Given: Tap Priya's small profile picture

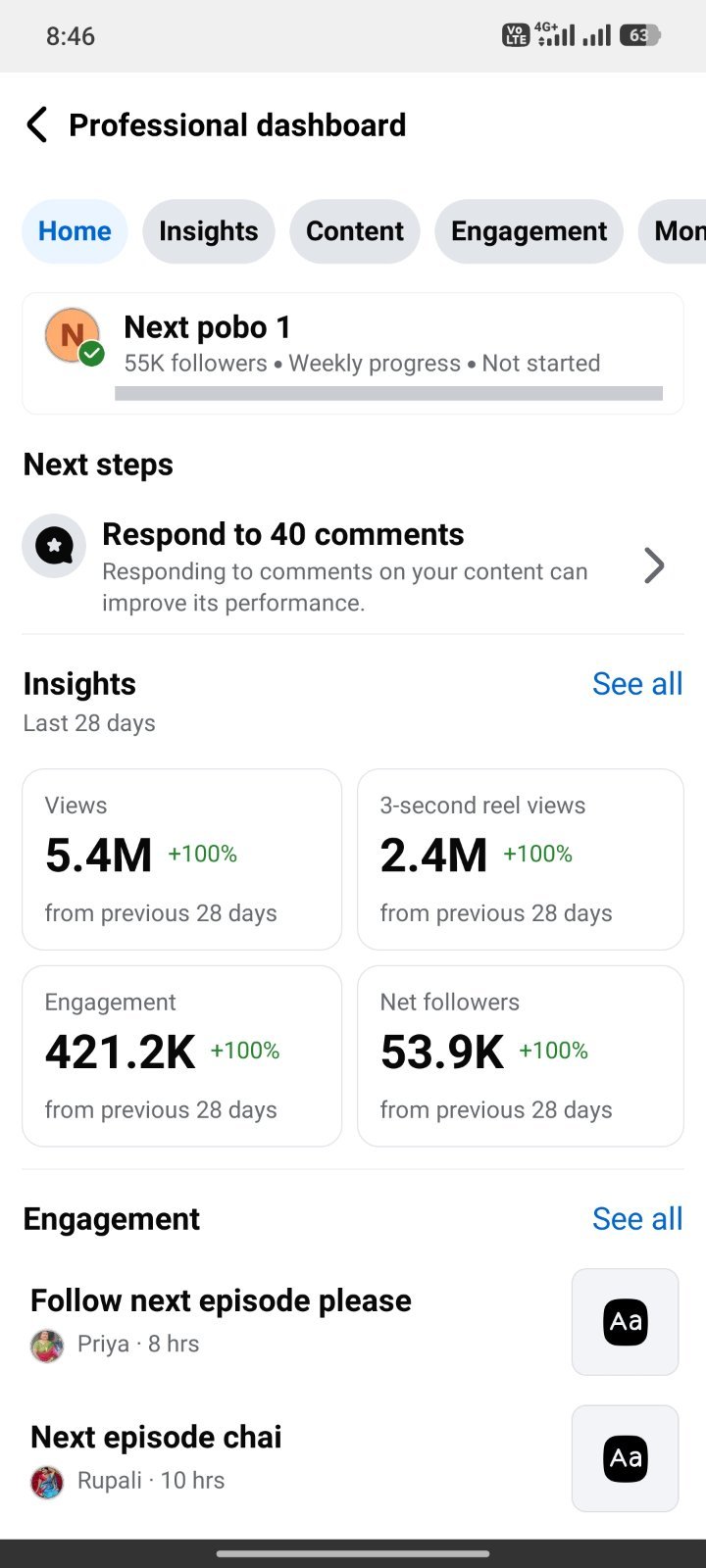Looking at the screenshot, I should 47,1345.
